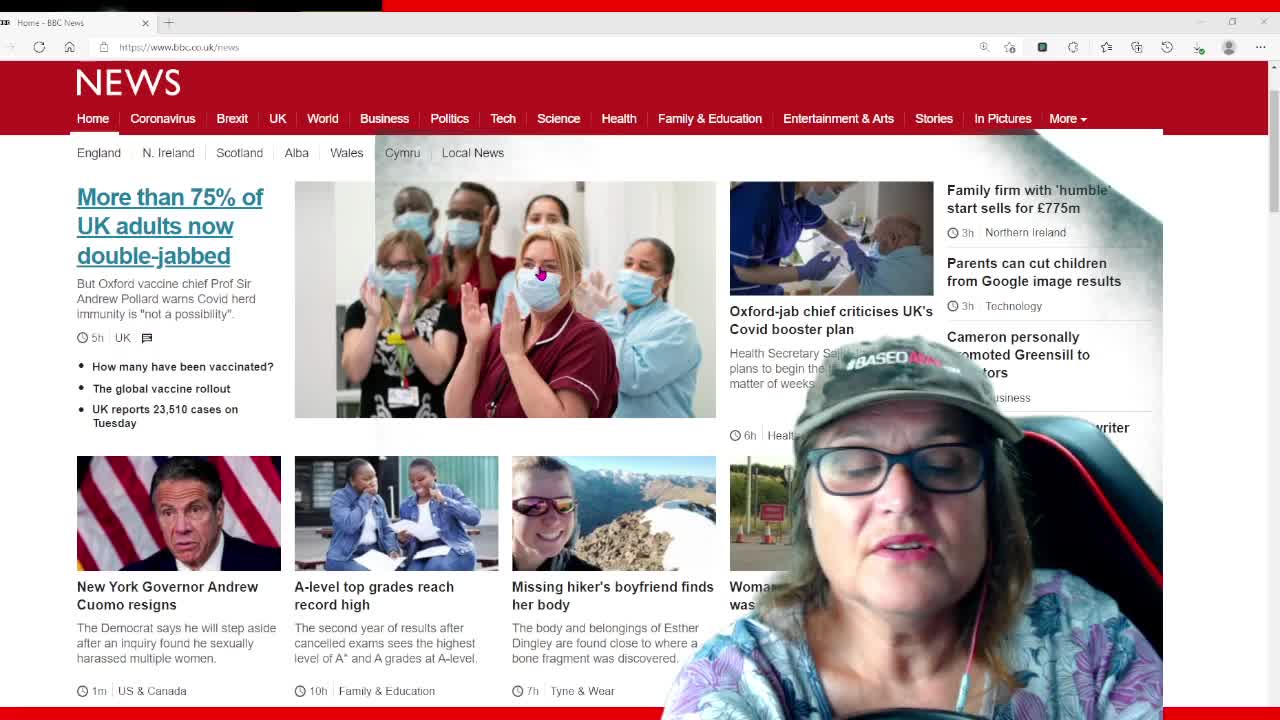Screen dimensions: 1280x720
Task: Open the Stories section
Action: pos(934,119)
